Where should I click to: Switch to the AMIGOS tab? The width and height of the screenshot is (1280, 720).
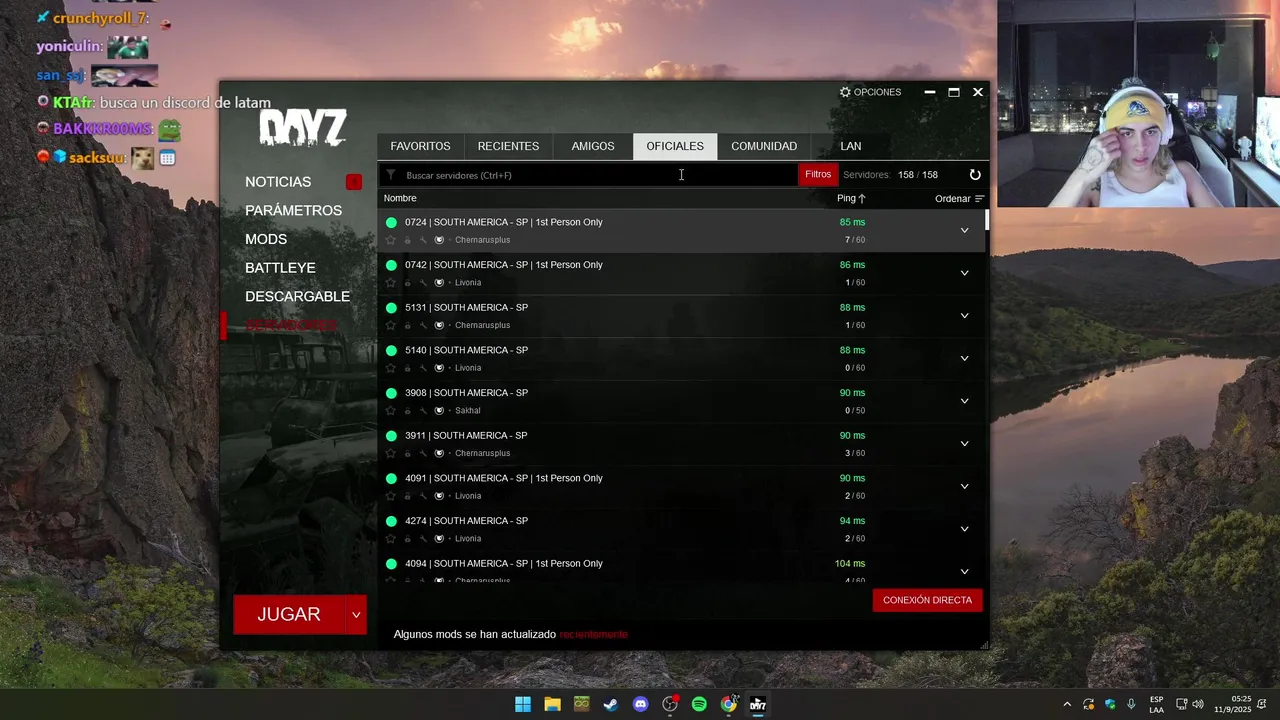tap(593, 146)
